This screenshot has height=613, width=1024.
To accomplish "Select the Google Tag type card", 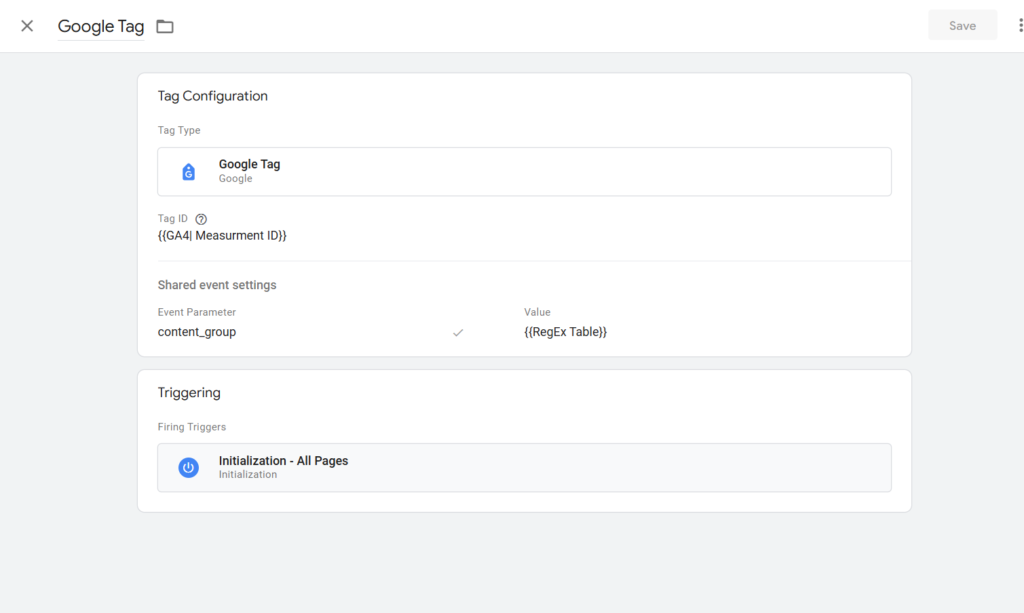I will (x=524, y=172).
